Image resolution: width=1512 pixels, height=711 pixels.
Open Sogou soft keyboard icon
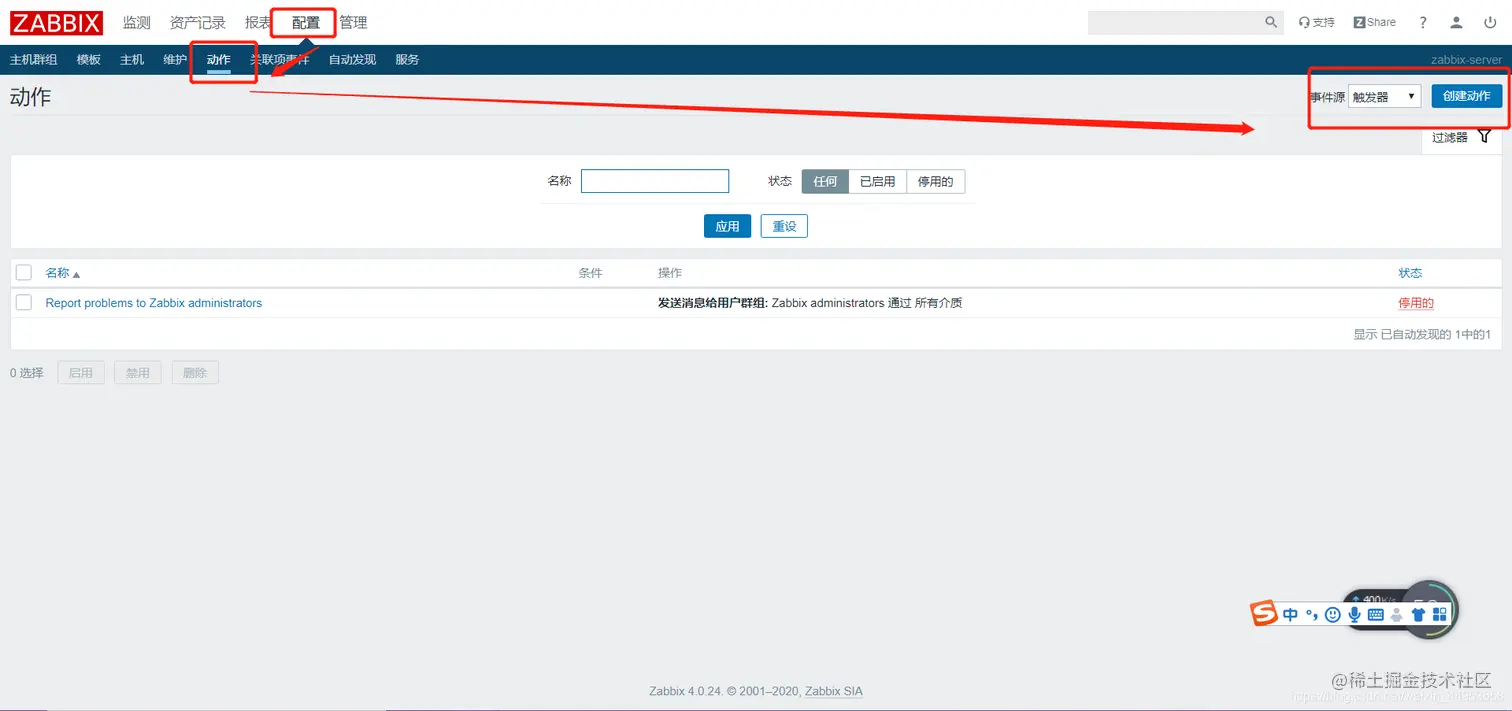1375,615
